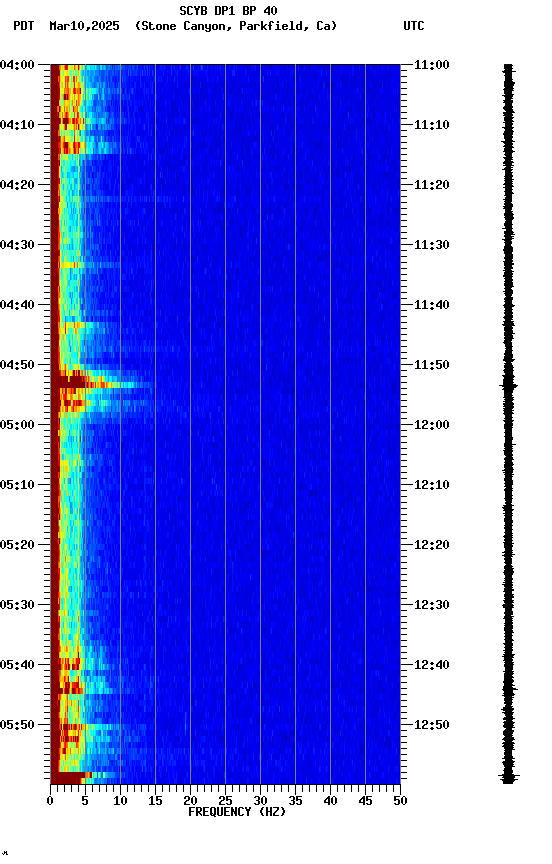The image size is (552, 864).
Task: Click the 12:40 UTC time label
Action: coord(432,665)
